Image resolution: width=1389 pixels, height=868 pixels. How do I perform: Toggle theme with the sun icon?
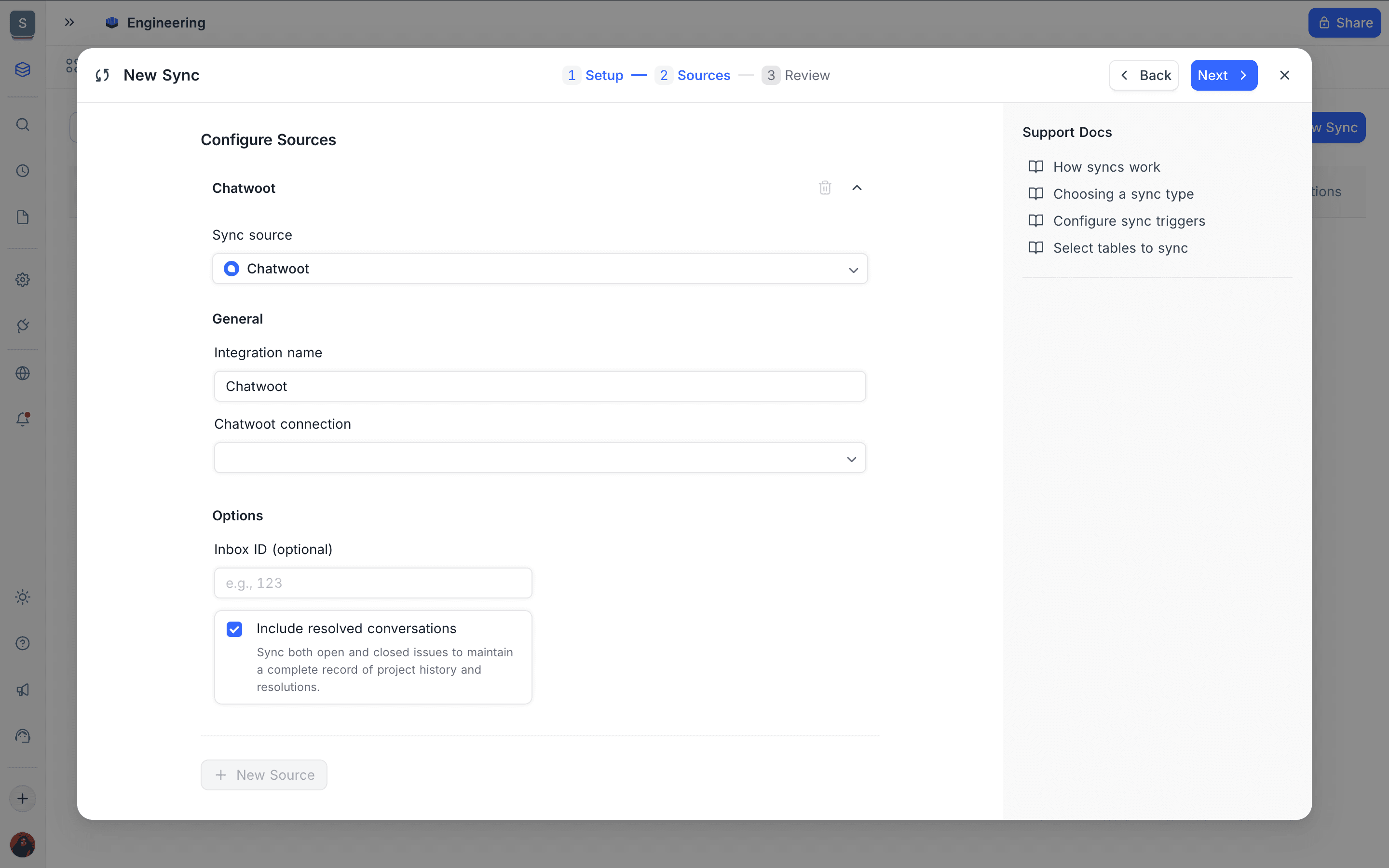pyautogui.click(x=23, y=597)
